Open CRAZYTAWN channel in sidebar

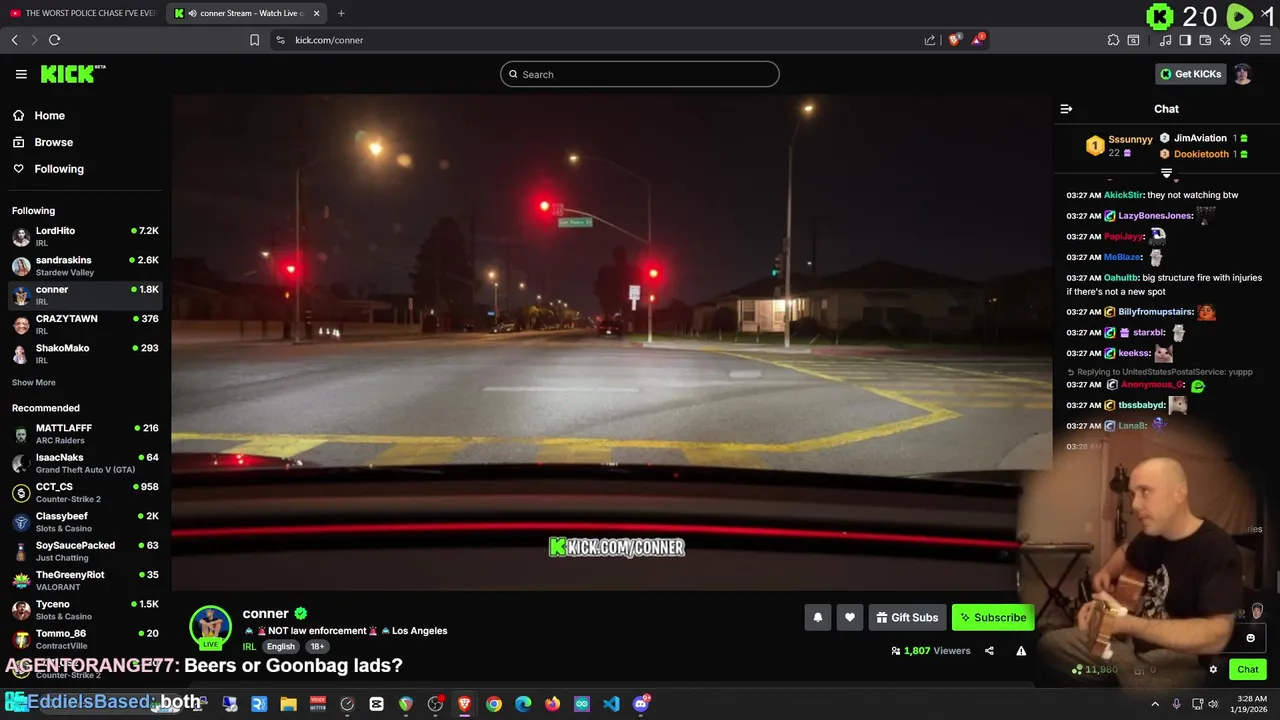click(x=85, y=324)
